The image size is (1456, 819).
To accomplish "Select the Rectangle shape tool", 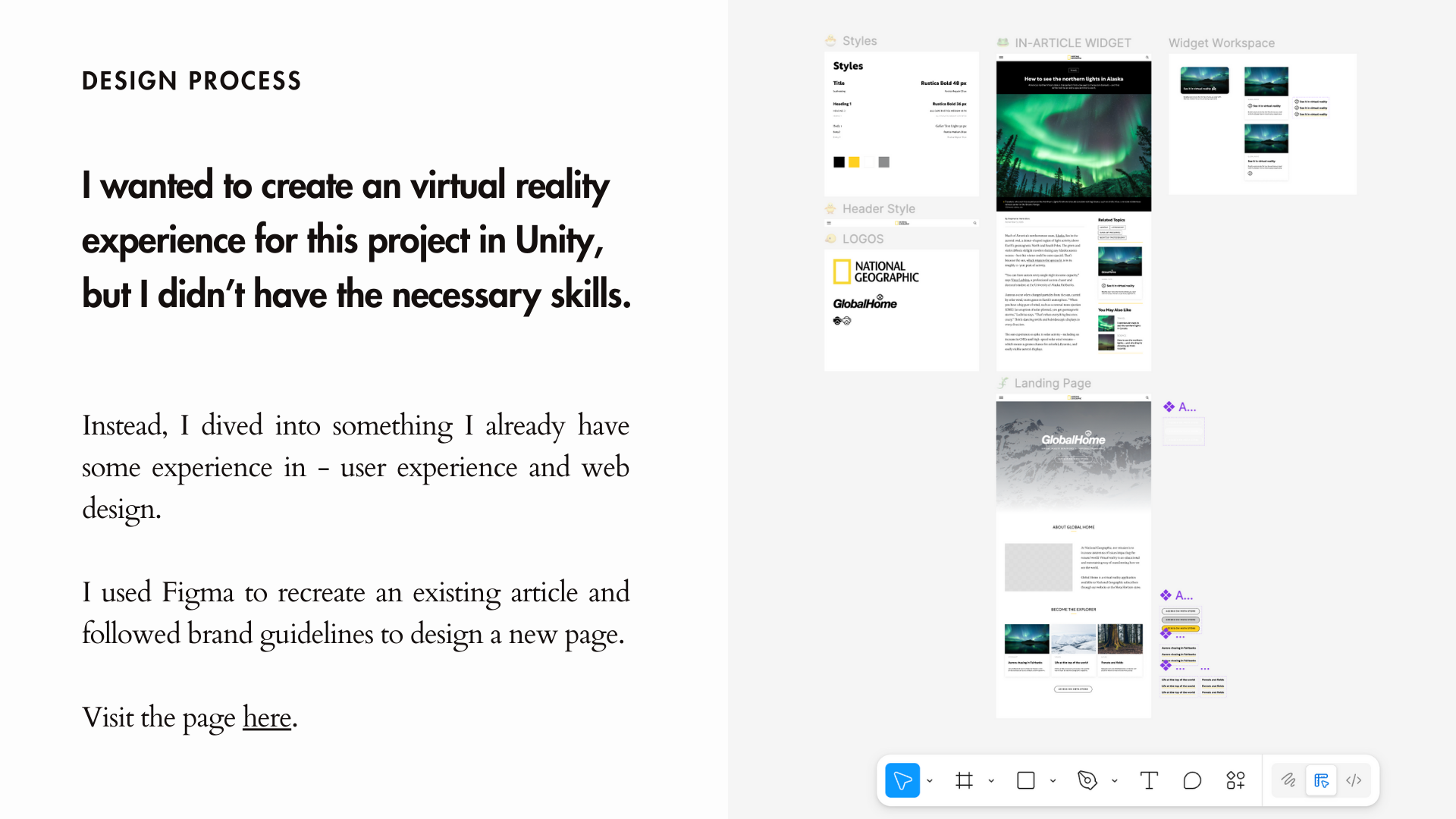I will pos(1025,780).
